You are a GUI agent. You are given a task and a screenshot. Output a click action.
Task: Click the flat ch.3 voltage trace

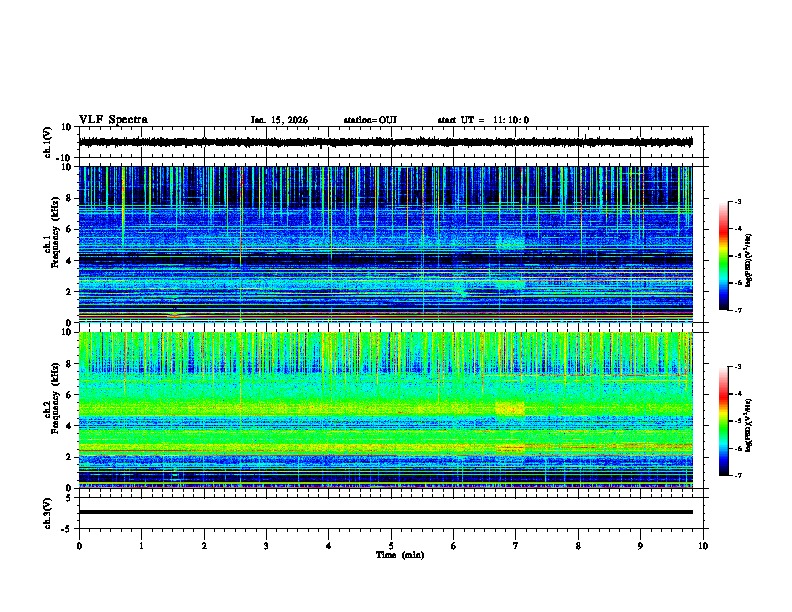pos(385,512)
